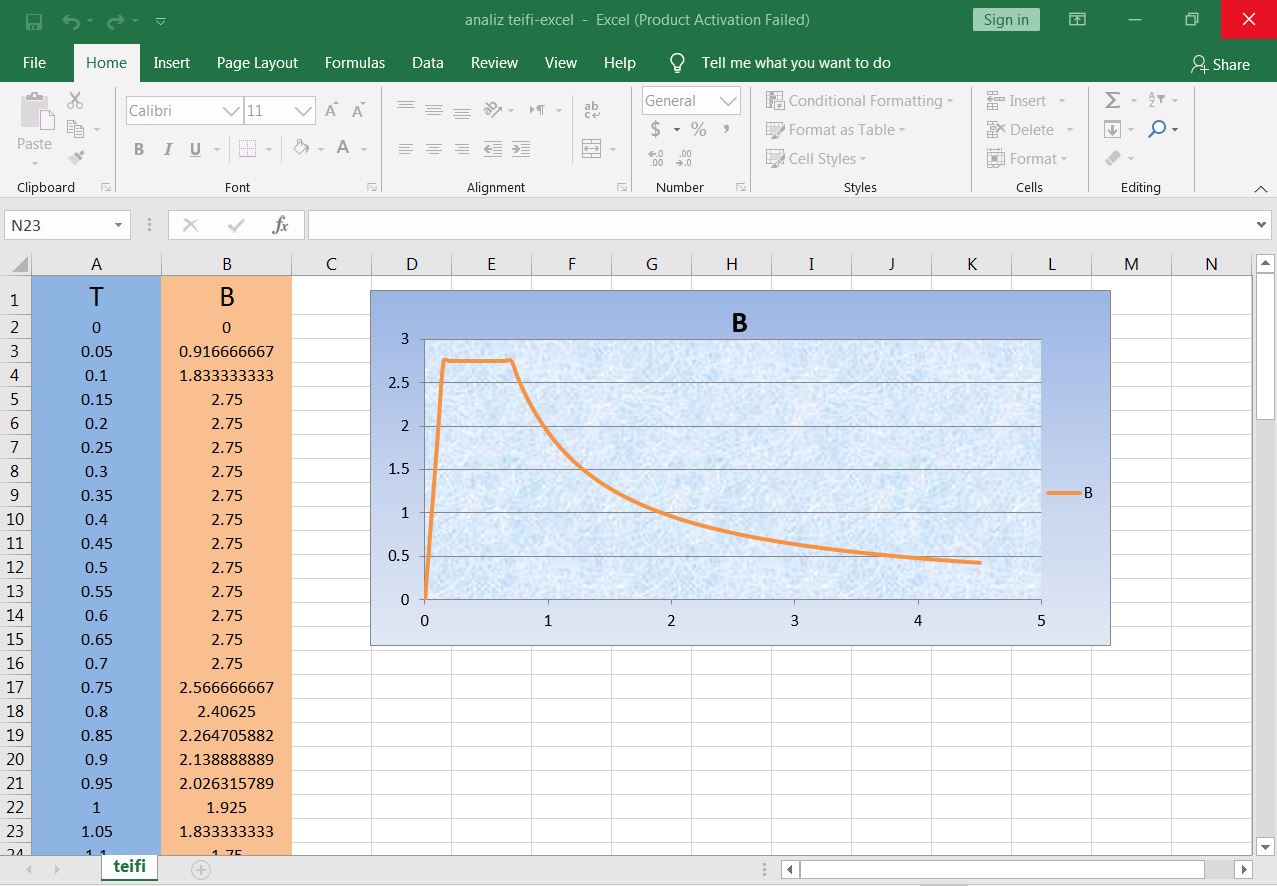Click the AutoSum sigma icon
Image resolution: width=1277 pixels, height=886 pixels.
click(1112, 100)
